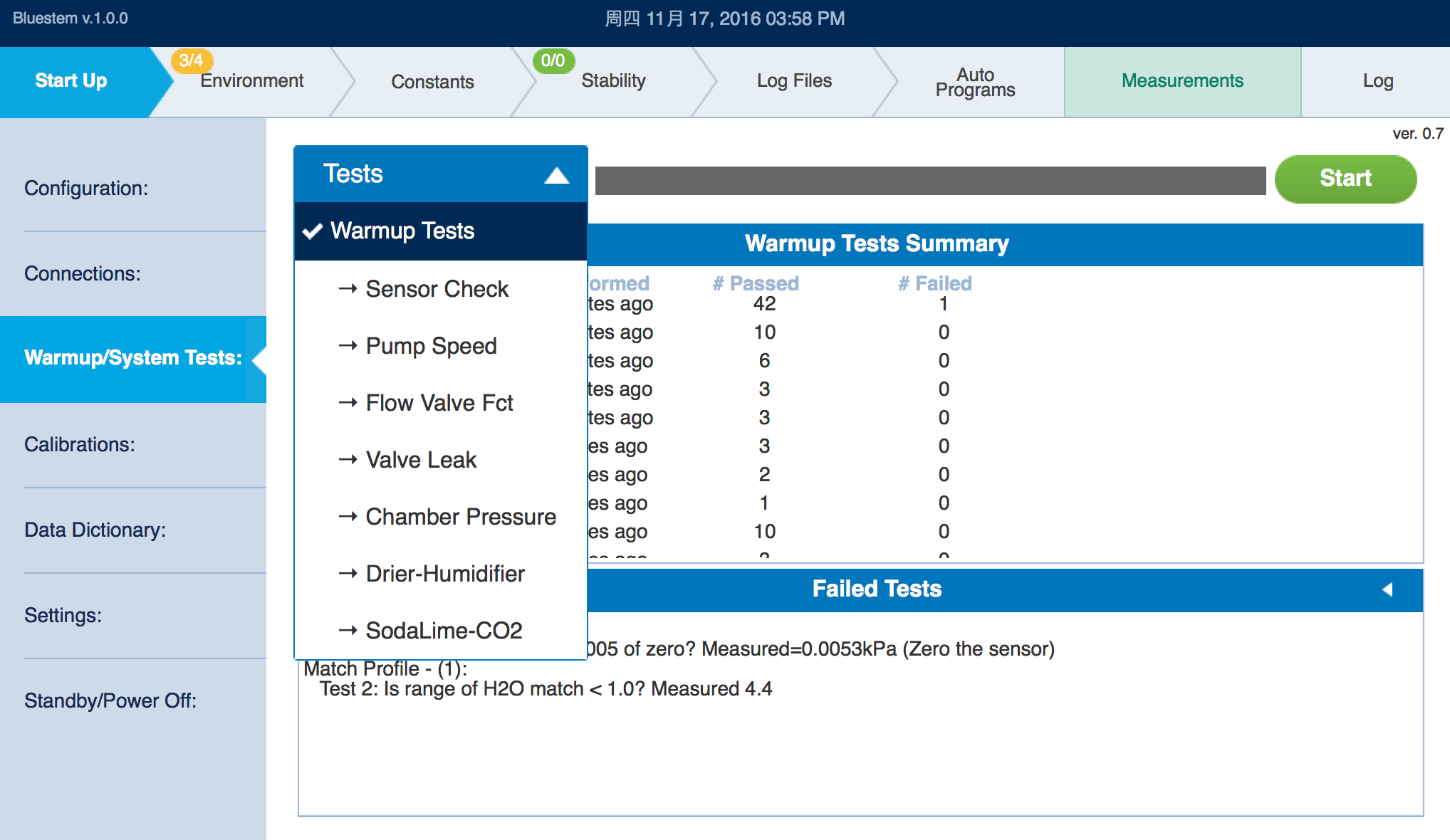Select Valve Leak test

[x=421, y=460]
